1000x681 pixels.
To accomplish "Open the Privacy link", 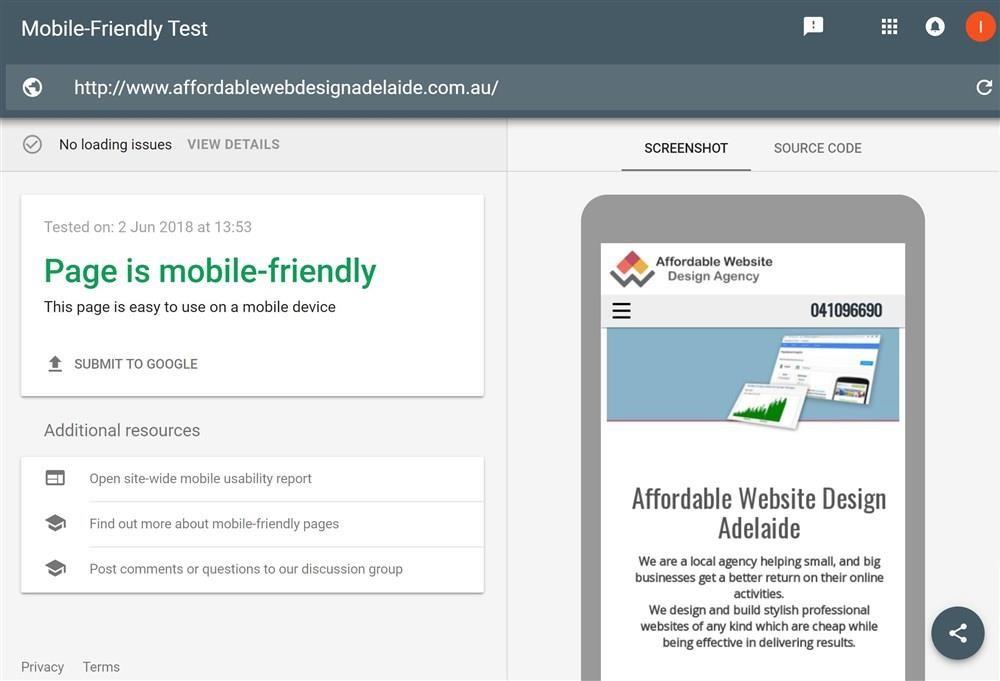I will pyautogui.click(x=43, y=667).
